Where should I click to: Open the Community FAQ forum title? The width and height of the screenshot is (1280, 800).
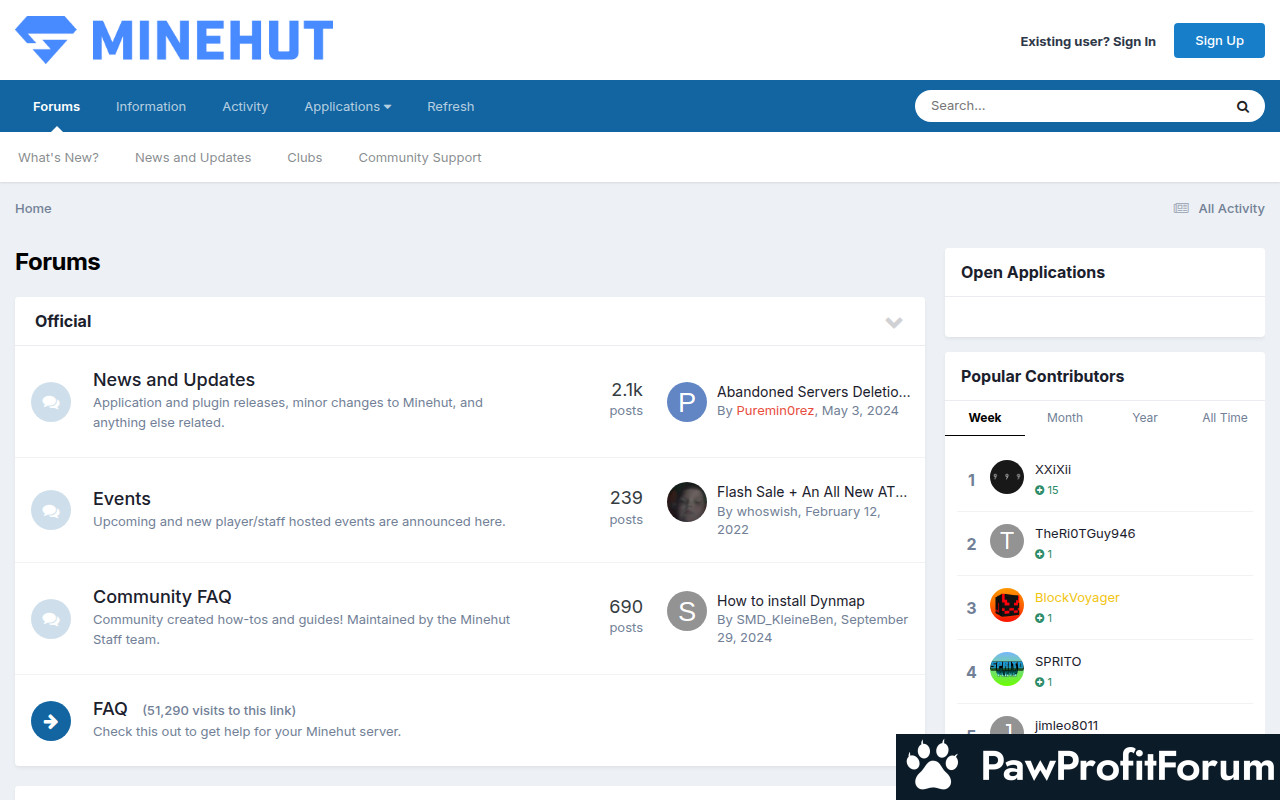pos(162,597)
